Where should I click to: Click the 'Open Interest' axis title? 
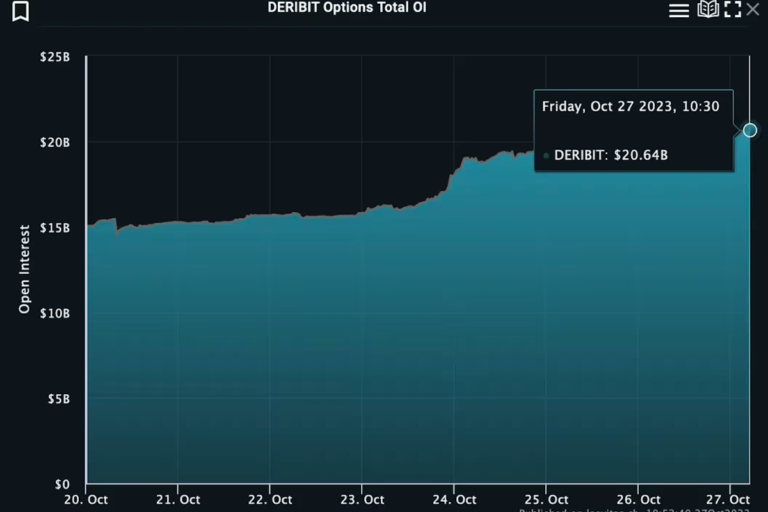pos(24,269)
